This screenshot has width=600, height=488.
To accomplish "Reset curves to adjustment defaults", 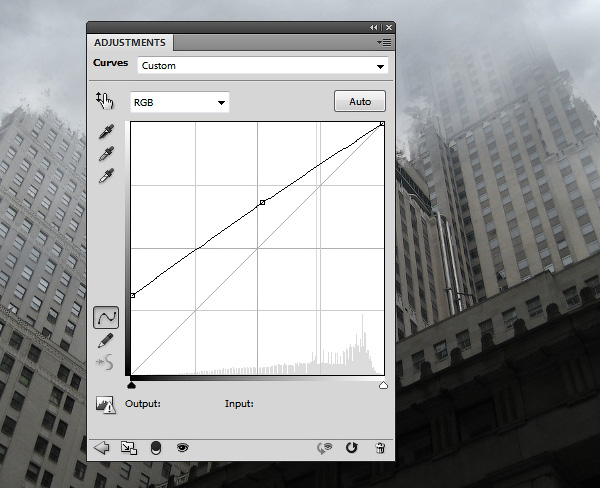I will pos(351,448).
